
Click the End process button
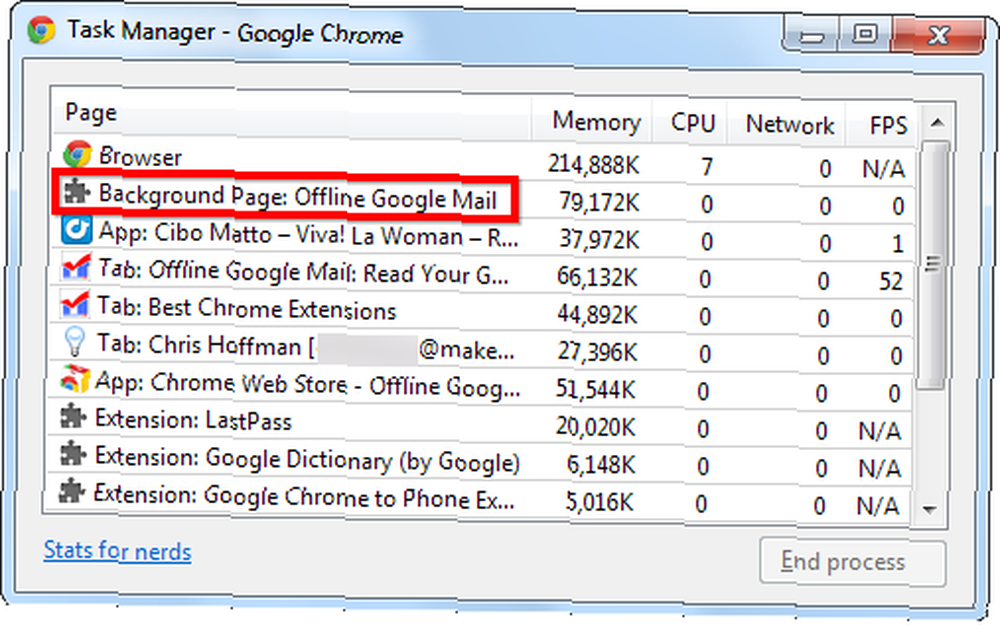pos(853,562)
